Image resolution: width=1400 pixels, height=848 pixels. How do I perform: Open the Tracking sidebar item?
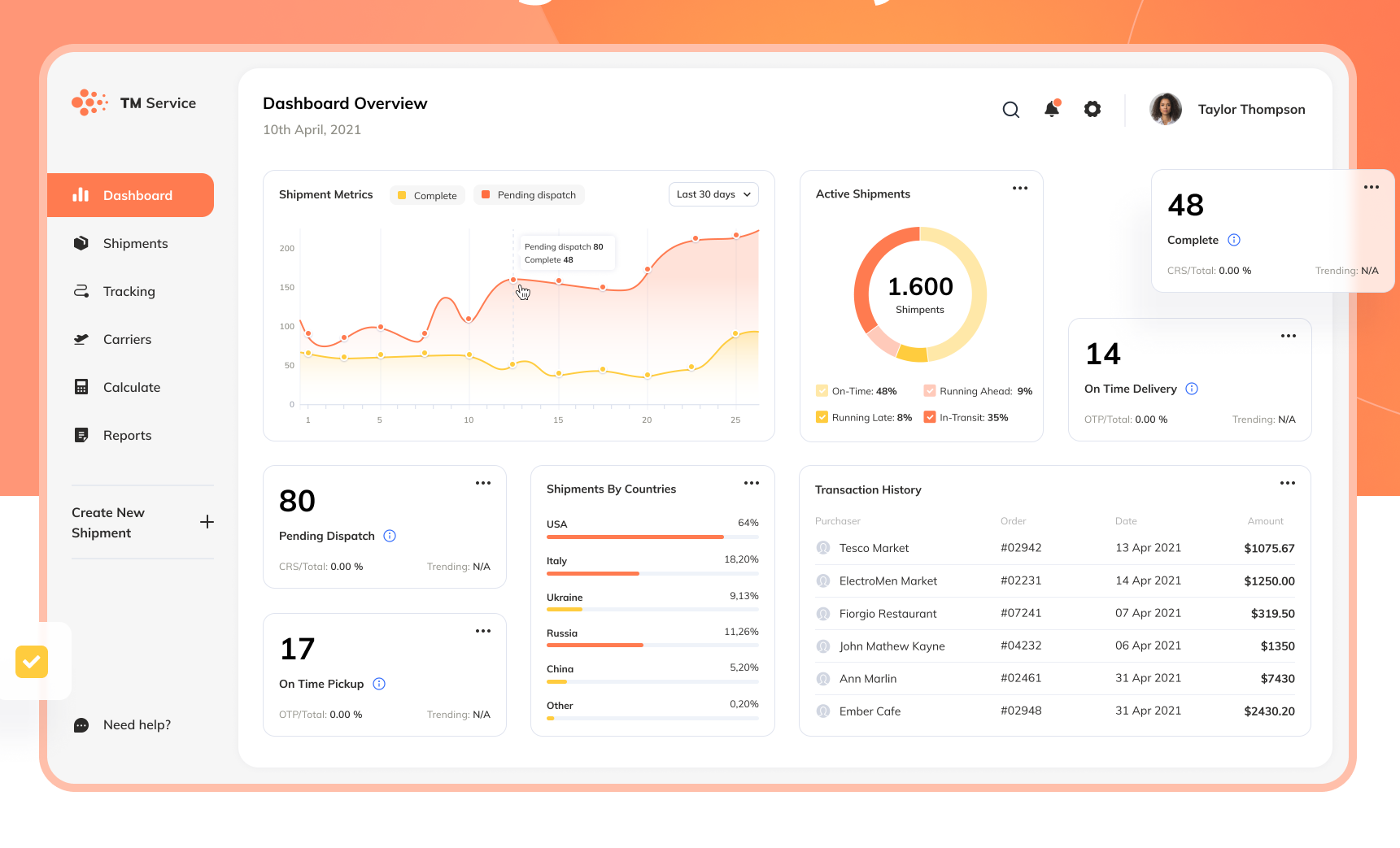pyautogui.click(x=129, y=291)
